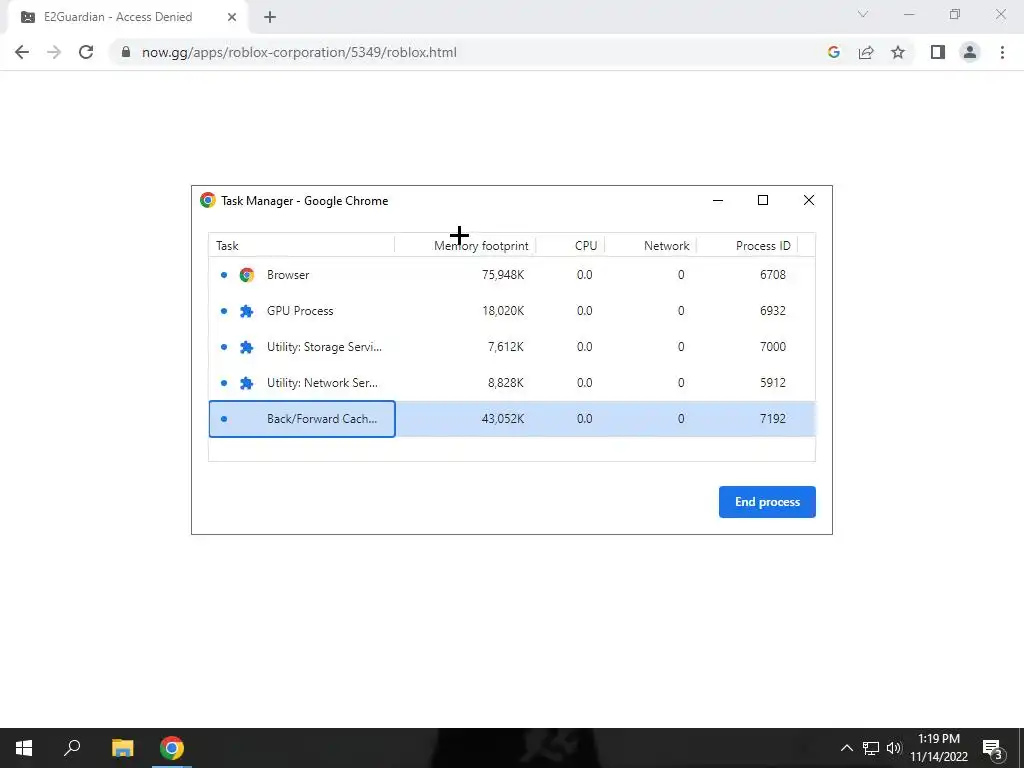Click process ID 6708

coord(773,275)
